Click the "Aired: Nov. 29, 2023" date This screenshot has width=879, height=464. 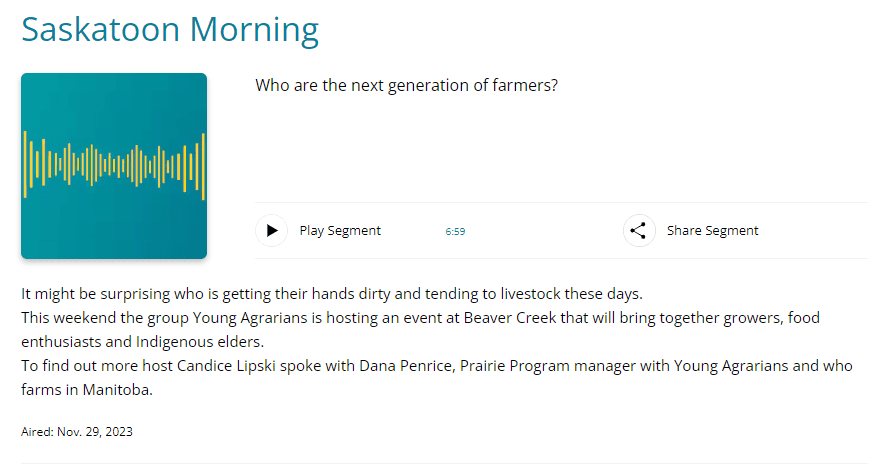77,432
